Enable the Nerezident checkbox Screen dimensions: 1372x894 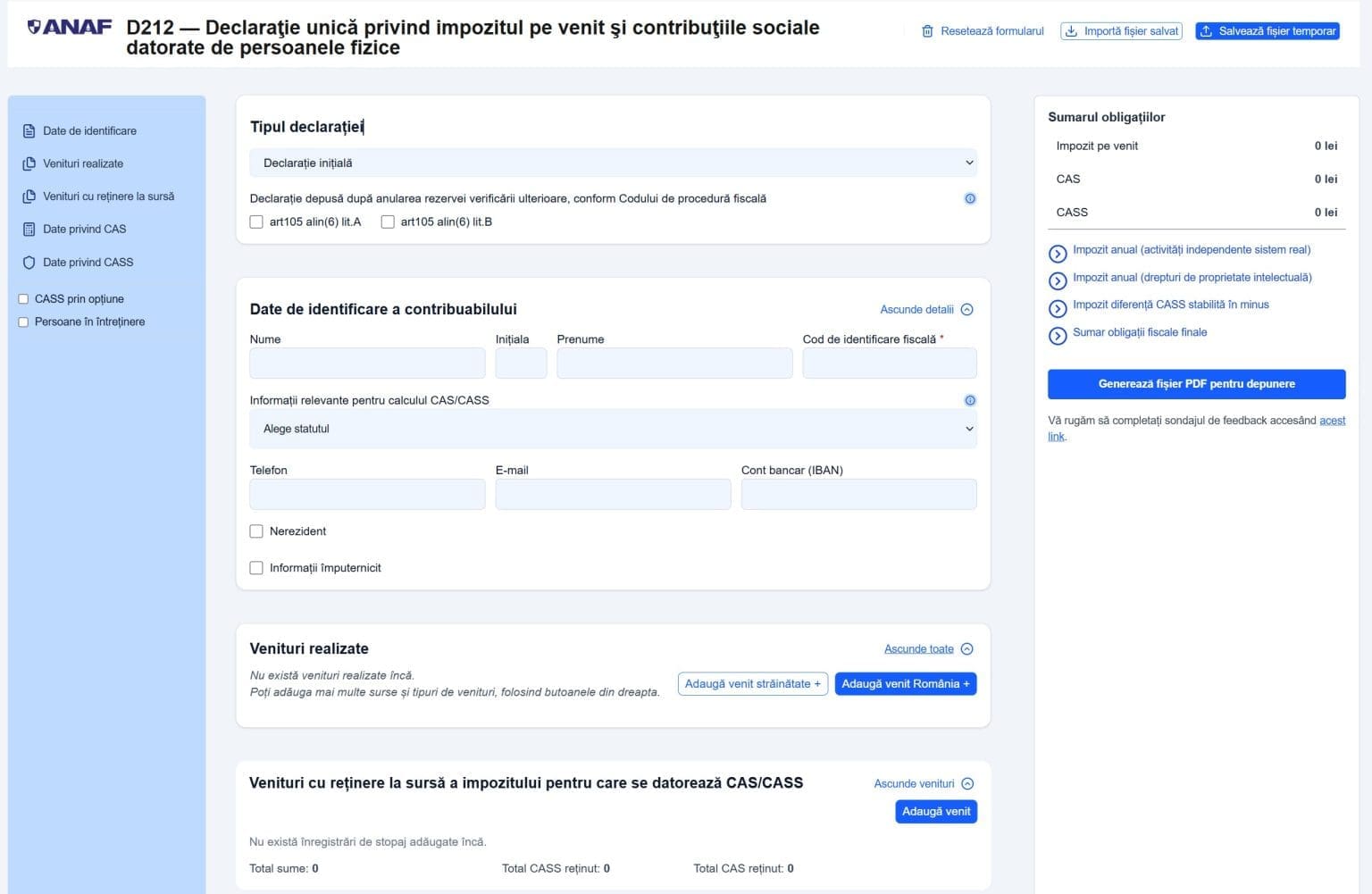click(256, 531)
